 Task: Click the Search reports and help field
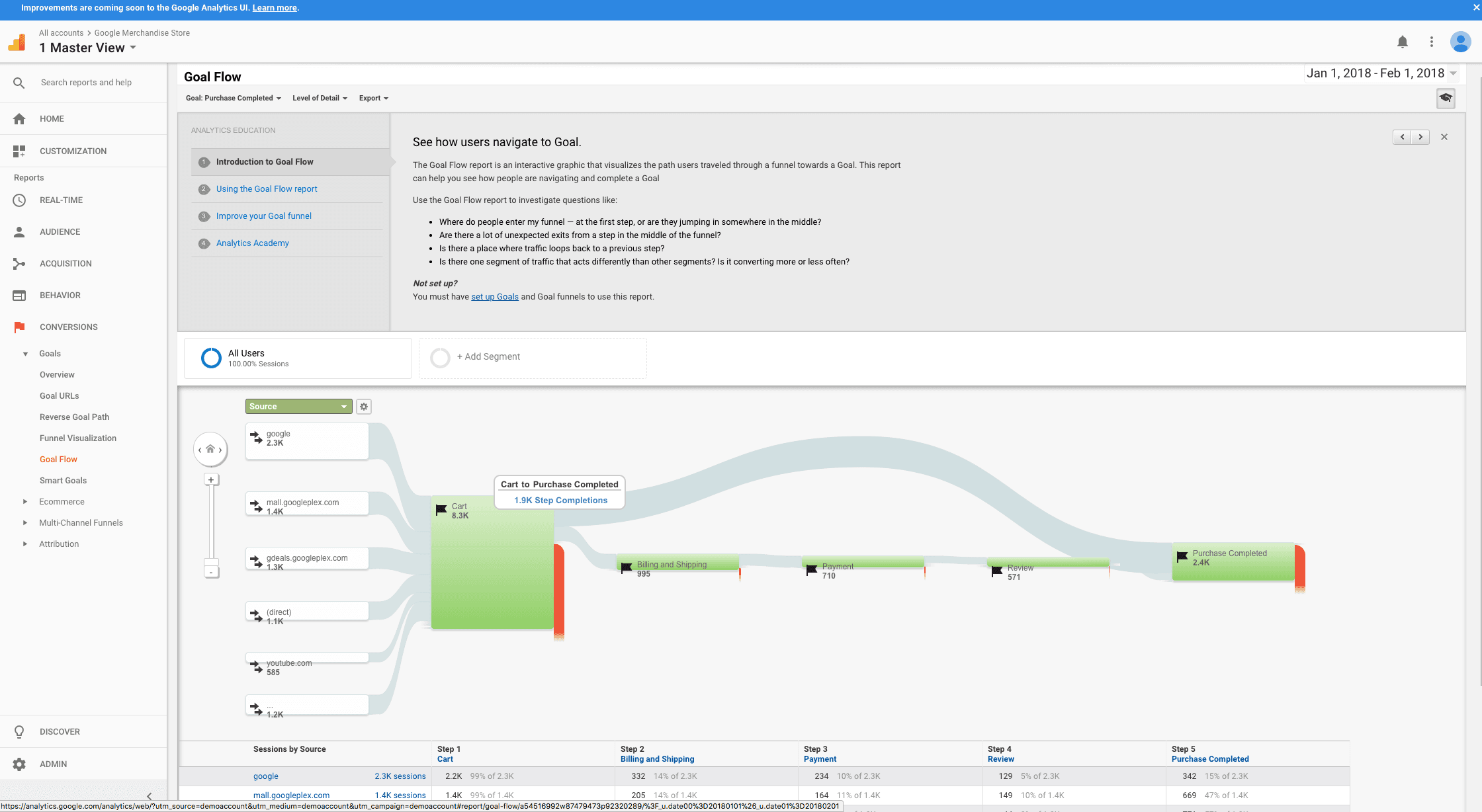[x=86, y=82]
